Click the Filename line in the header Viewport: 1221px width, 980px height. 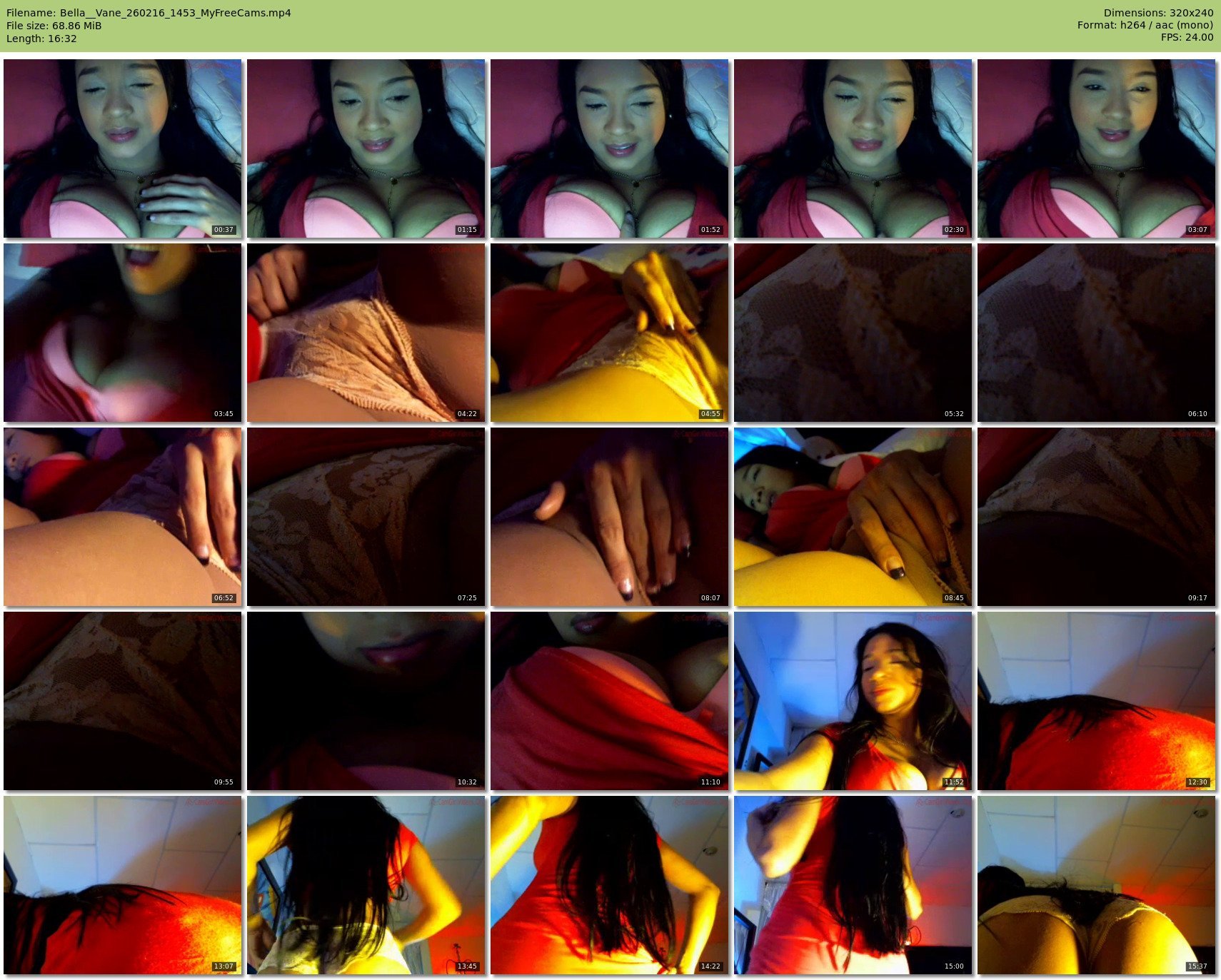(149, 13)
